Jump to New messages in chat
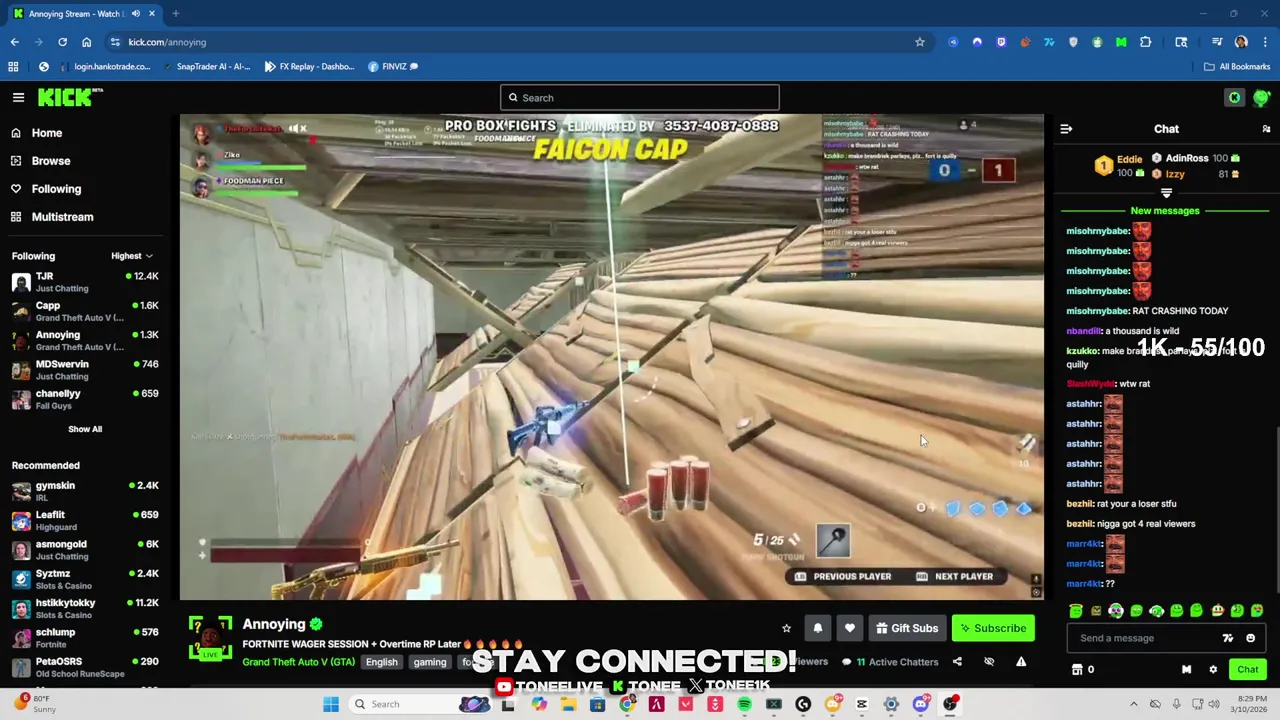 pyautogui.click(x=1165, y=211)
